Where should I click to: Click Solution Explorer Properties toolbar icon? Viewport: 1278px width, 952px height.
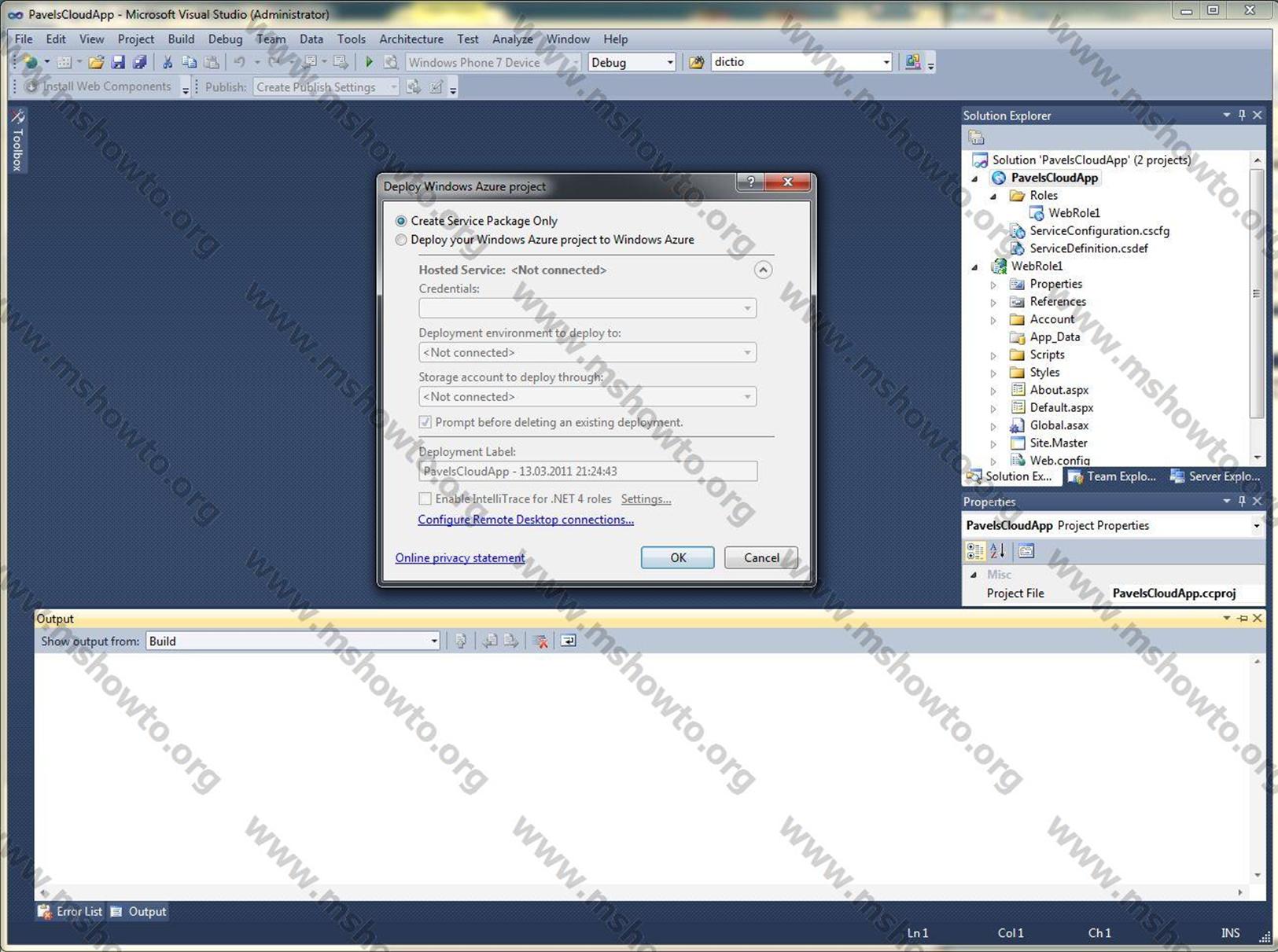tap(976, 138)
